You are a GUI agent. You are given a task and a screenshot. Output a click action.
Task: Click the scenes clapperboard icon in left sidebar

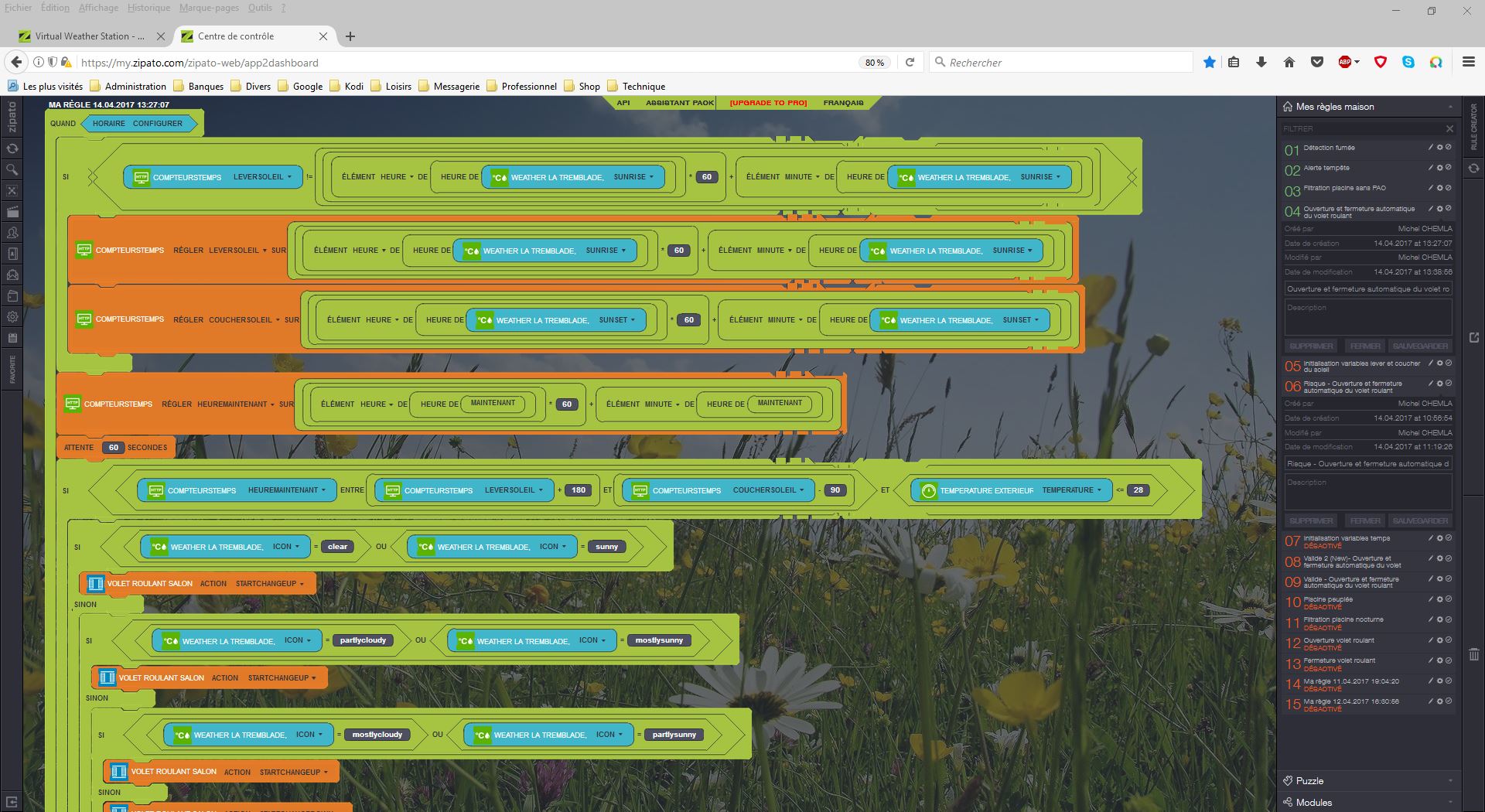point(12,212)
